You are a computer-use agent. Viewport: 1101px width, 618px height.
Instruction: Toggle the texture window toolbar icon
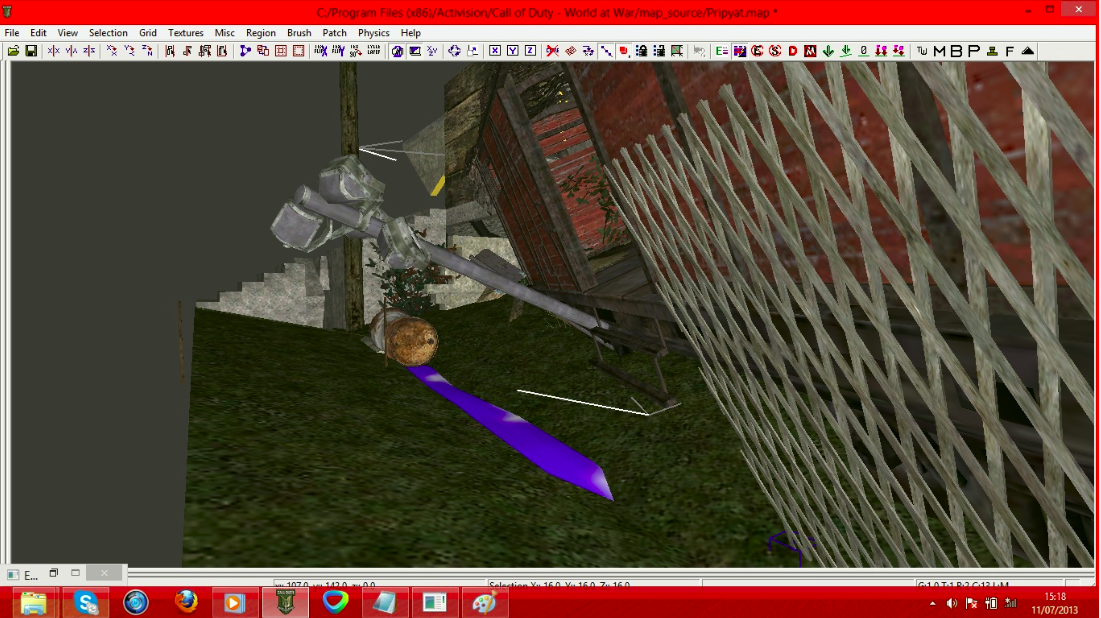pos(415,51)
